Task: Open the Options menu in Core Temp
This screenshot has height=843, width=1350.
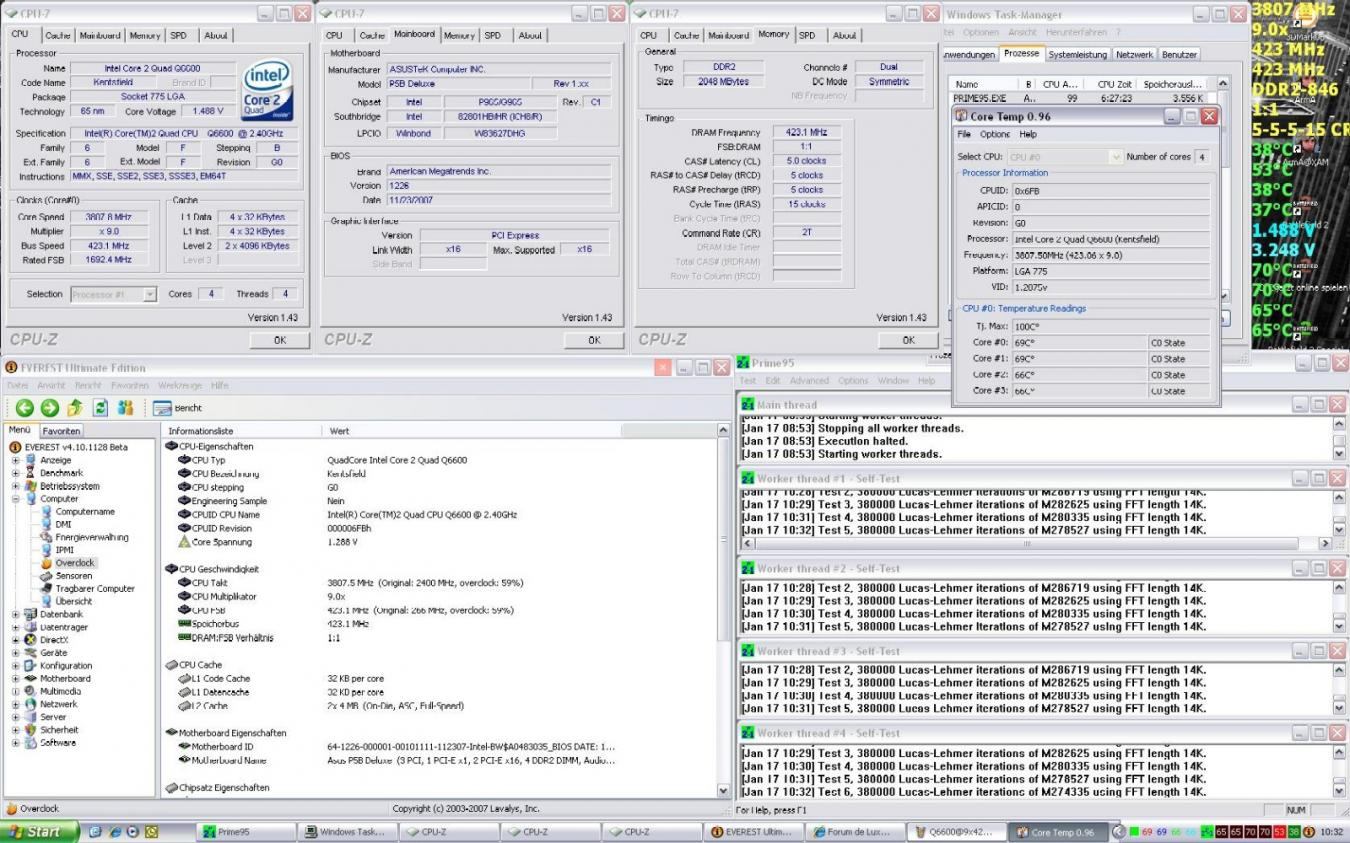Action: point(994,134)
